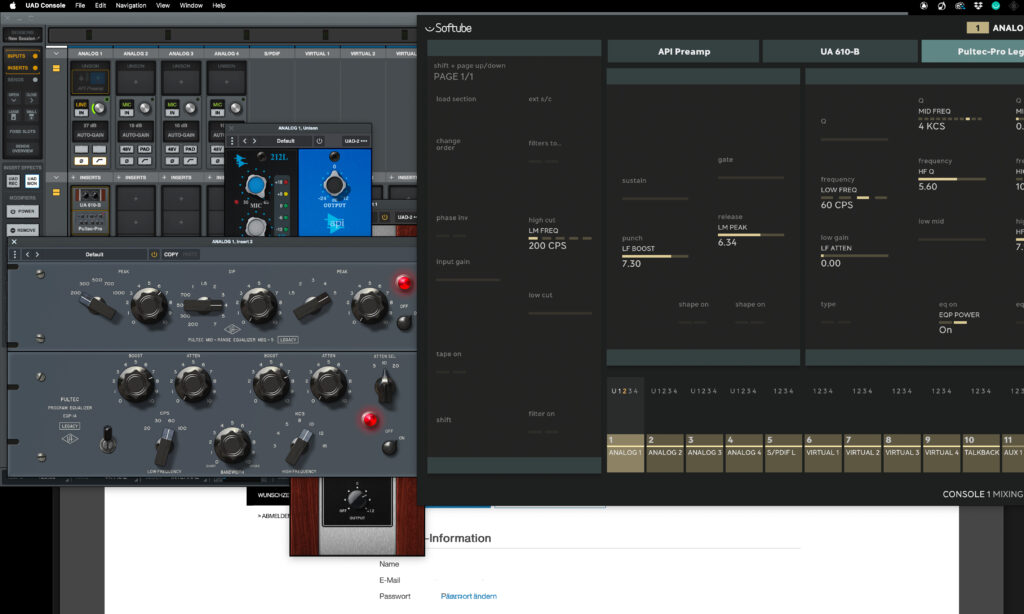Enable 48V phantom power on Analog 2
1024x614 pixels.
[127, 149]
